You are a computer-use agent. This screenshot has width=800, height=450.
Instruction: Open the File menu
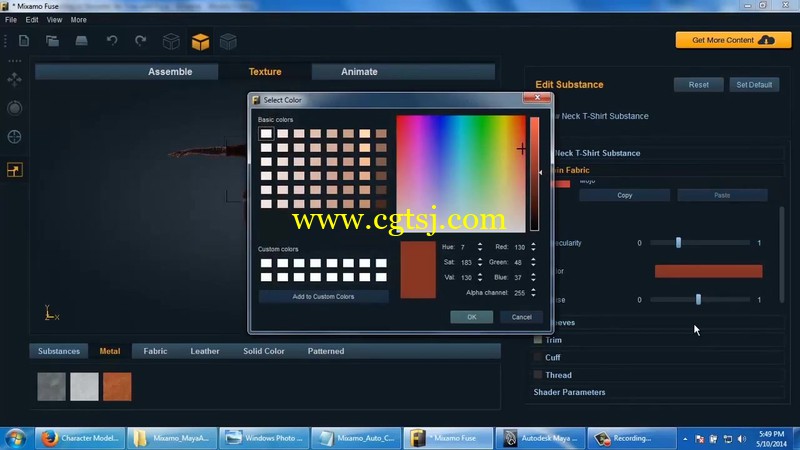pos(11,20)
